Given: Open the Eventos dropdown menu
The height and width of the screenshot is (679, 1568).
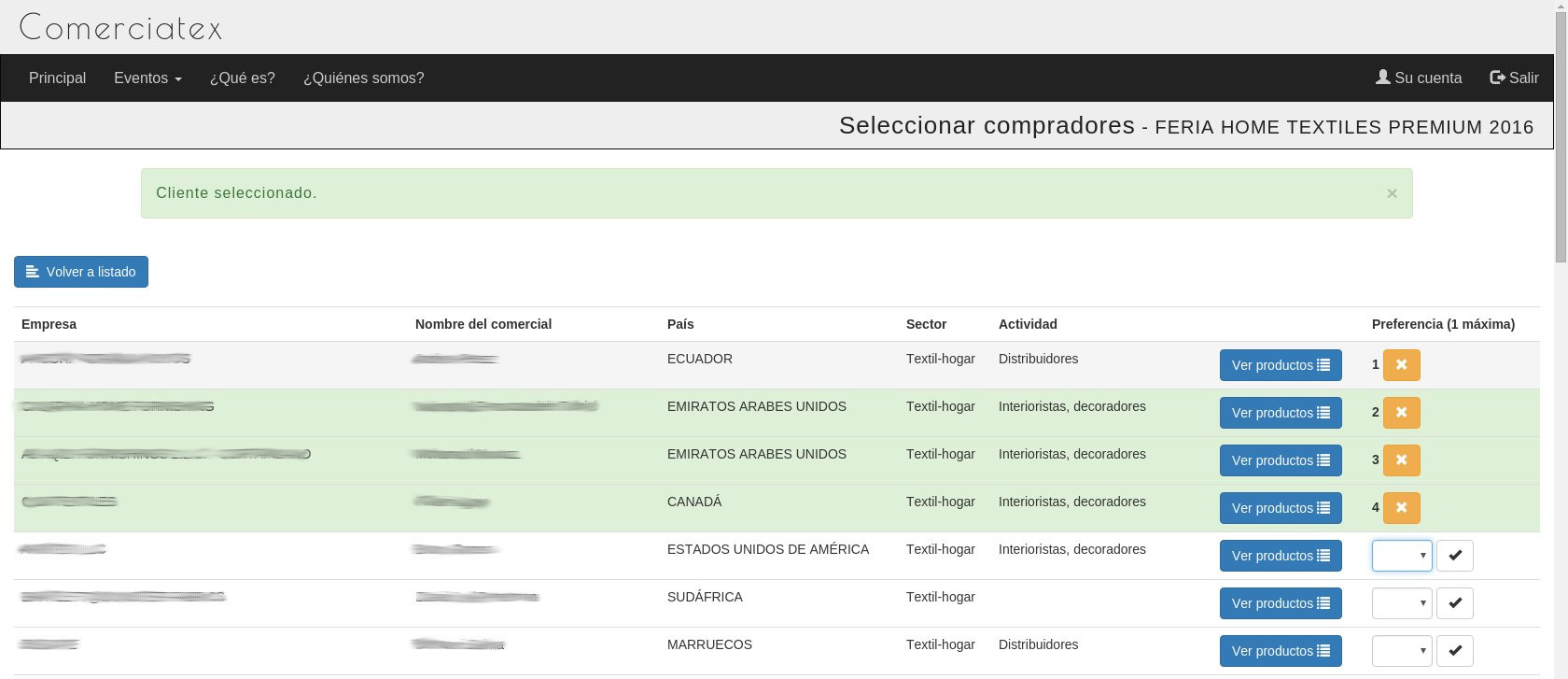Looking at the screenshot, I should (x=147, y=78).
